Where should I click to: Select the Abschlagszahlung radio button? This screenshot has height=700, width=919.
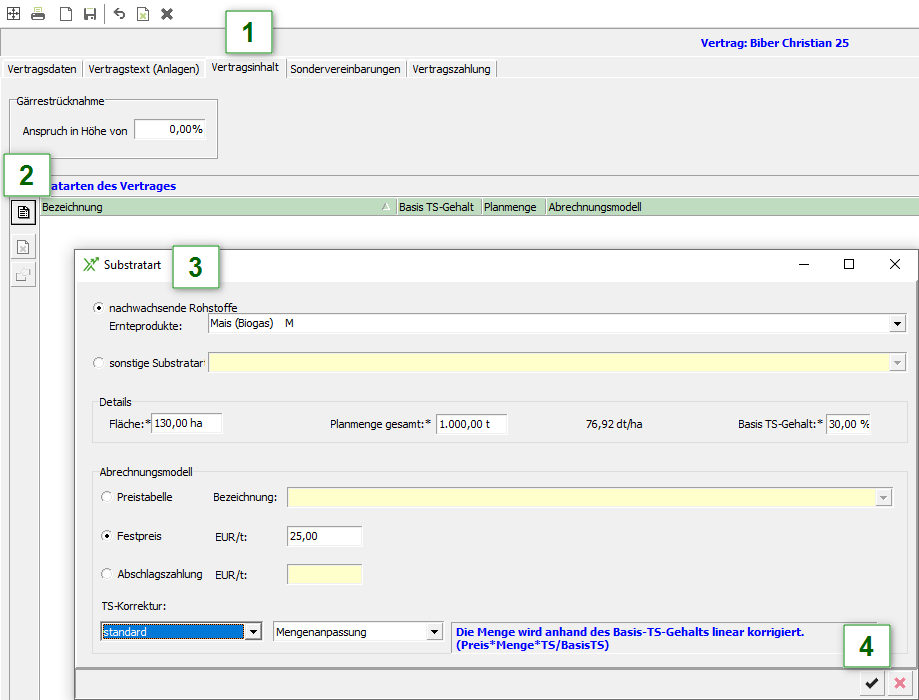[107, 574]
